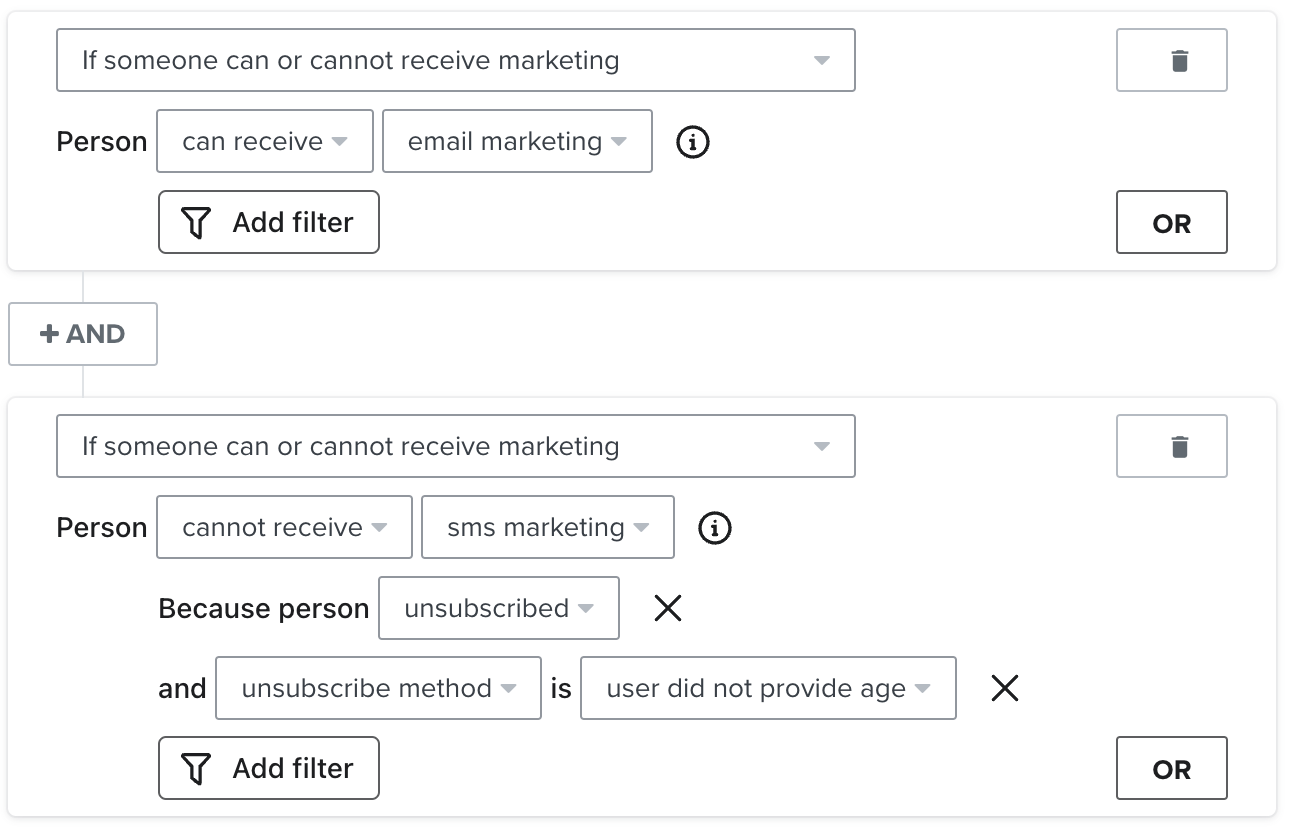Open the second condition type dropdown
The width and height of the screenshot is (1292, 832).
point(456,446)
